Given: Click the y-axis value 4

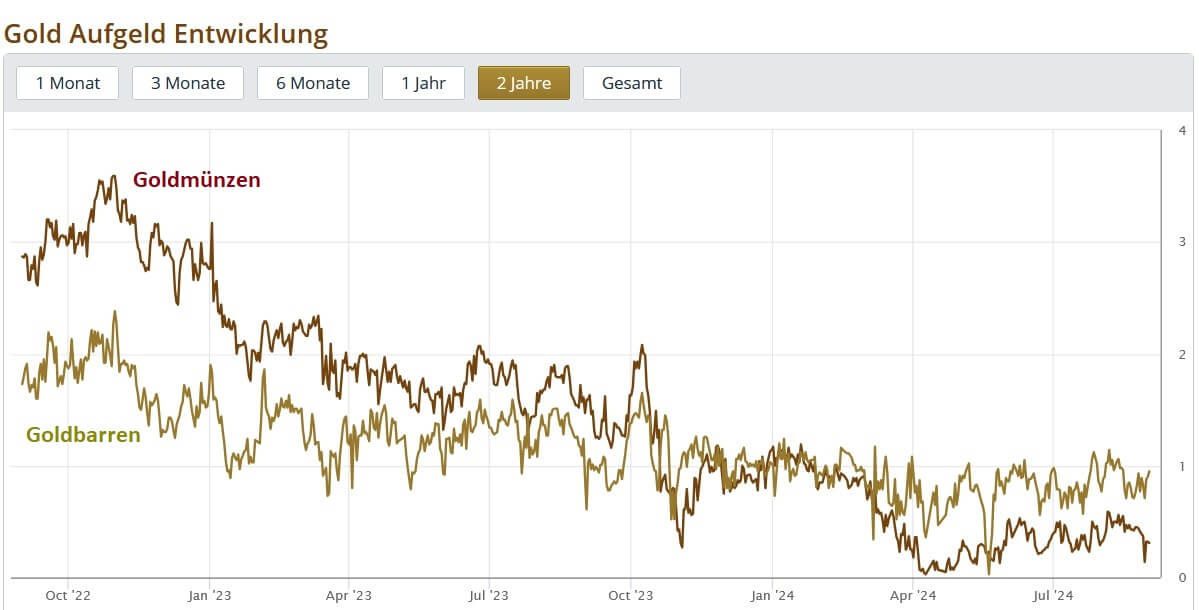Looking at the screenshot, I should click(x=1183, y=131).
